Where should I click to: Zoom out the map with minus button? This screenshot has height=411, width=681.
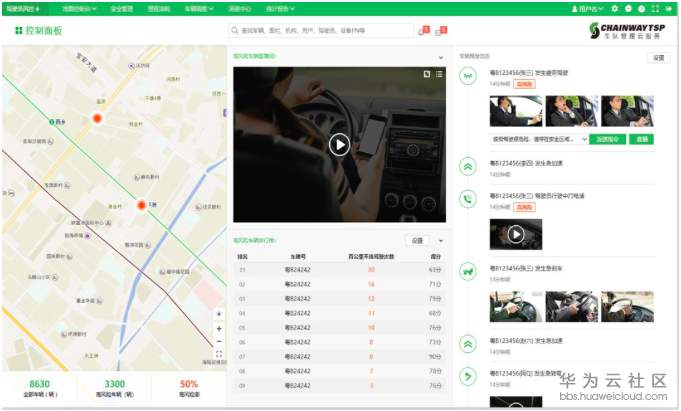(219, 341)
